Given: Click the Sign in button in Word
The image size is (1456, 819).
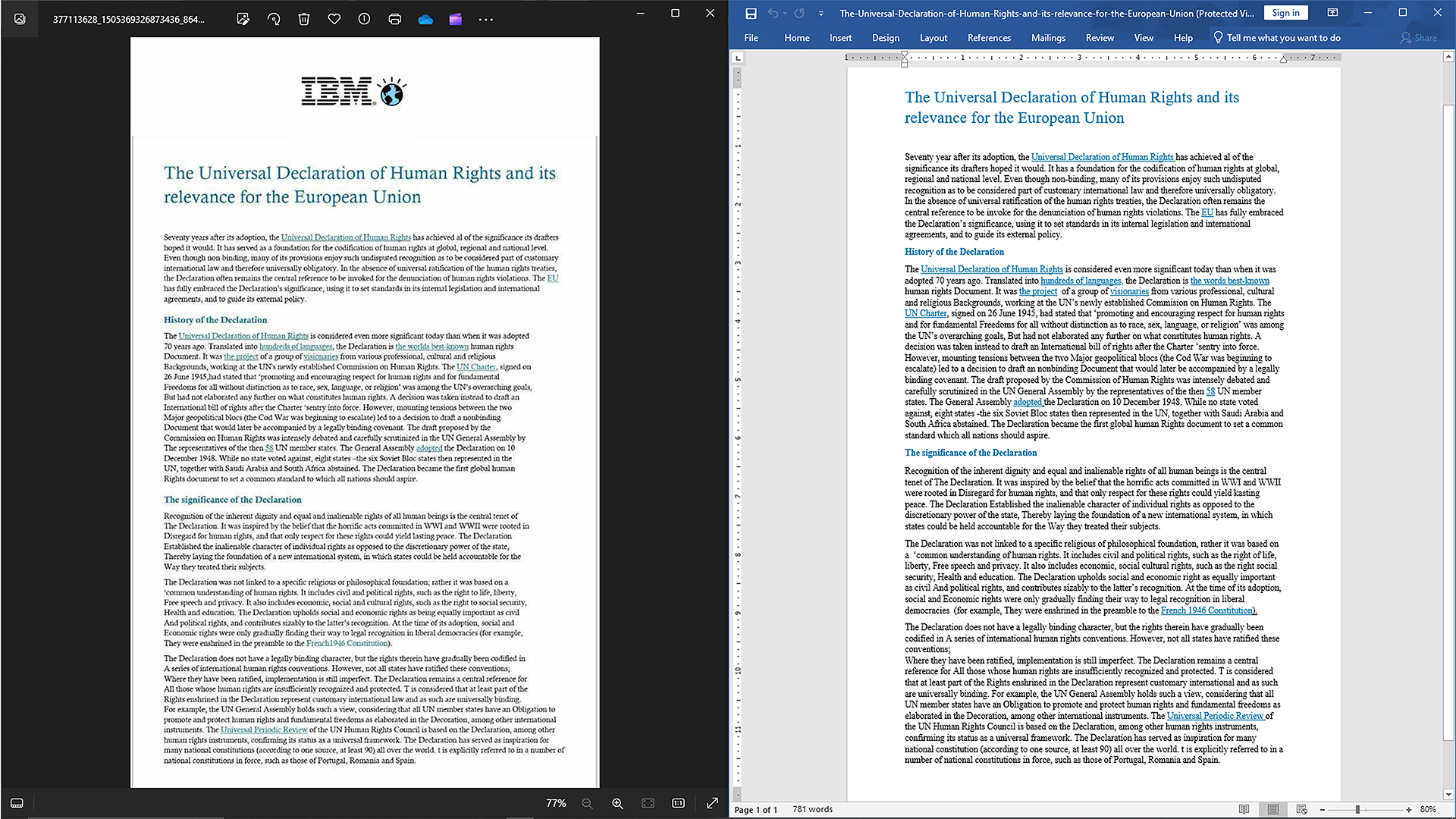Looking at the screenshot, I should click(x=1285, y=13).
